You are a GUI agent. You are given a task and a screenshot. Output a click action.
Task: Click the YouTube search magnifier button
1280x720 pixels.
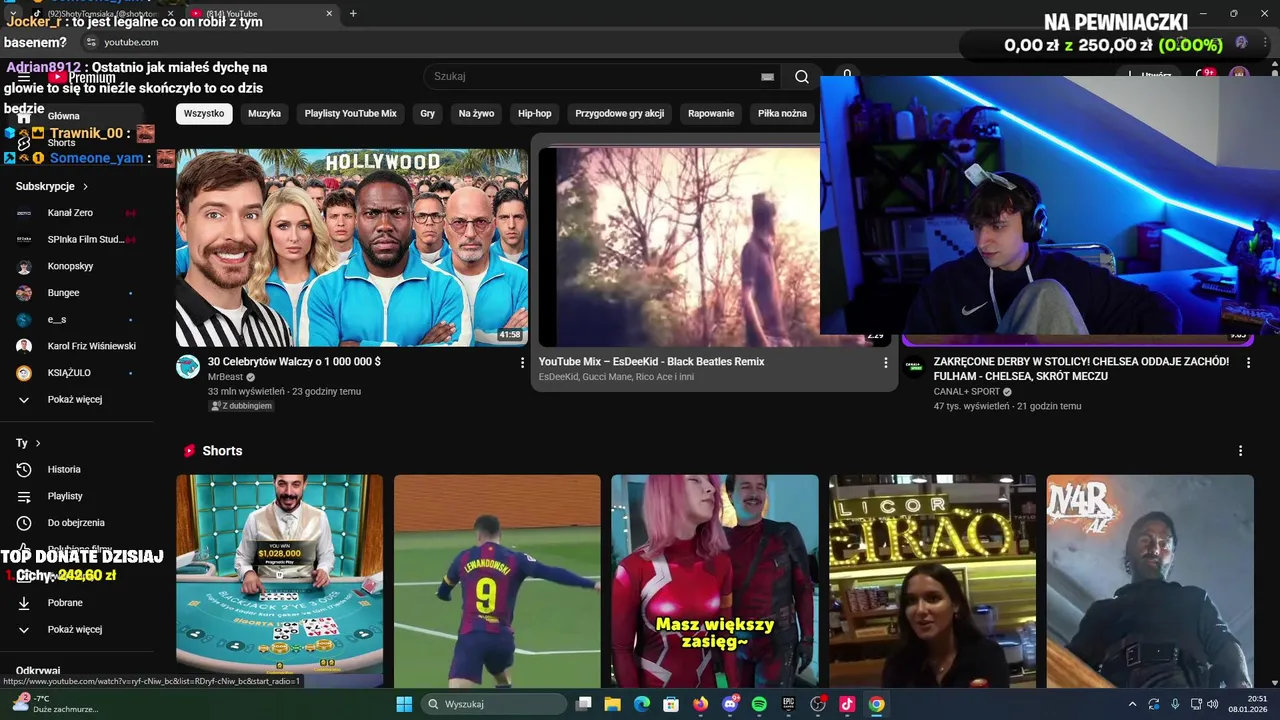pyautogui.click(x=802, y=77)
